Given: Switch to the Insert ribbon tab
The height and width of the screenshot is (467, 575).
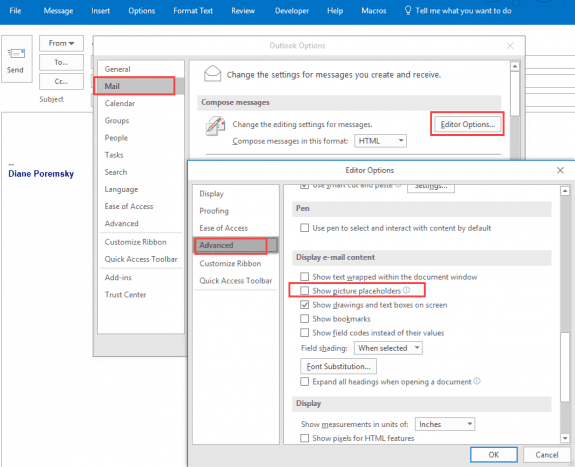Looking at the screenshot, I should coord(100,11).
